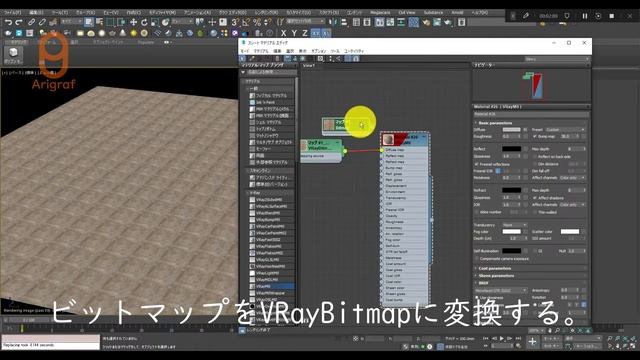Click the navigator preview thumbnail
Viewport: 640px width, 360px height.
(x=534, y=85)
